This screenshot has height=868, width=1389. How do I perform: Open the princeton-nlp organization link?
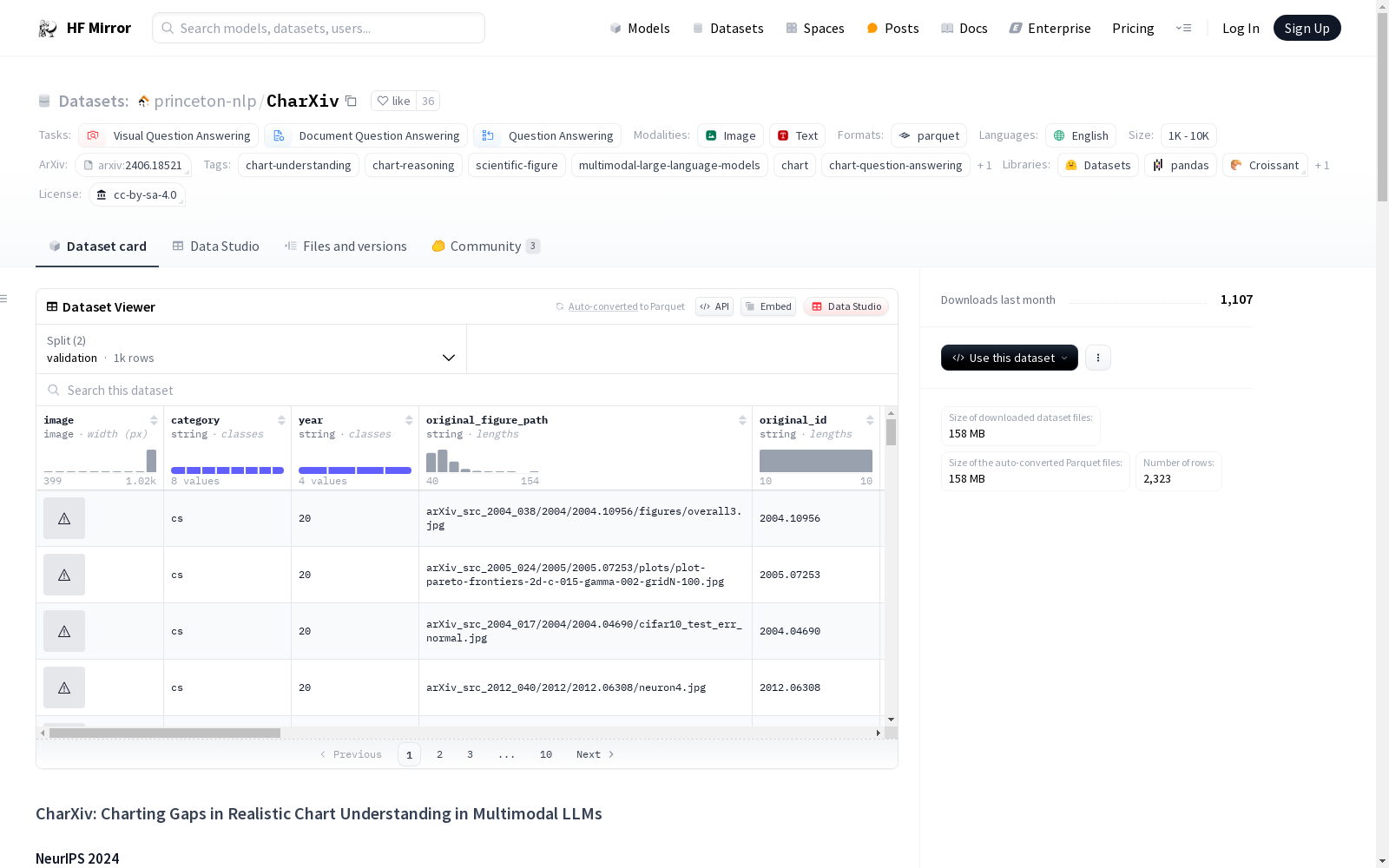click(205, 101)
